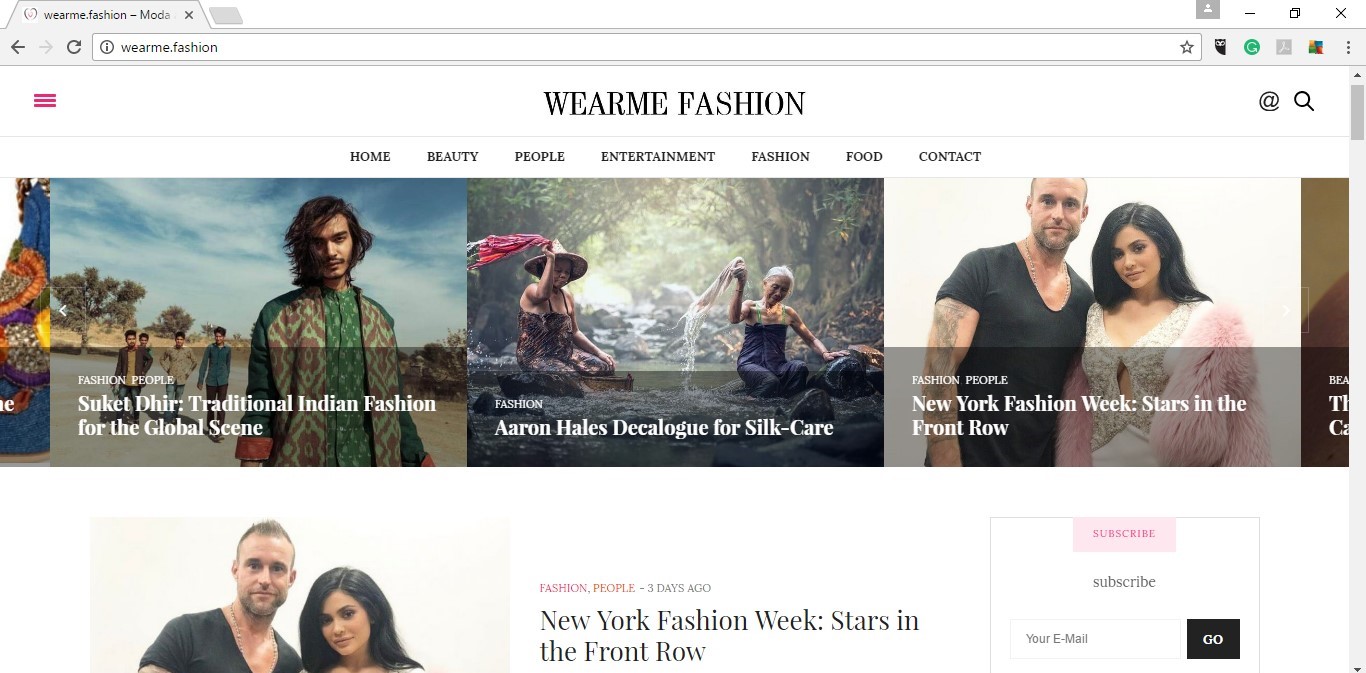
Task: Advance the carousel with the next arrow
Action: point(1287,310)
